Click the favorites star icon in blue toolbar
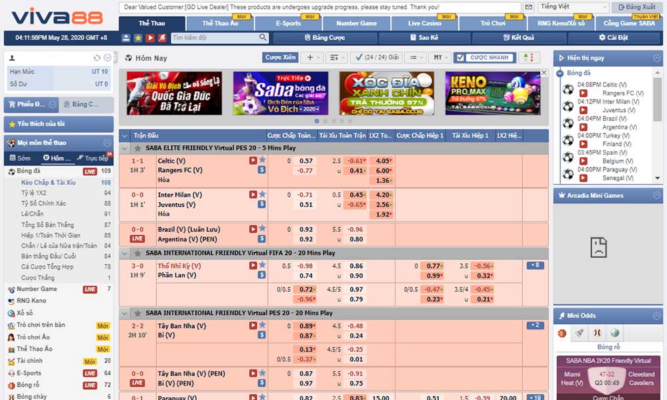667x400 pixels. (x=138, y=38)
